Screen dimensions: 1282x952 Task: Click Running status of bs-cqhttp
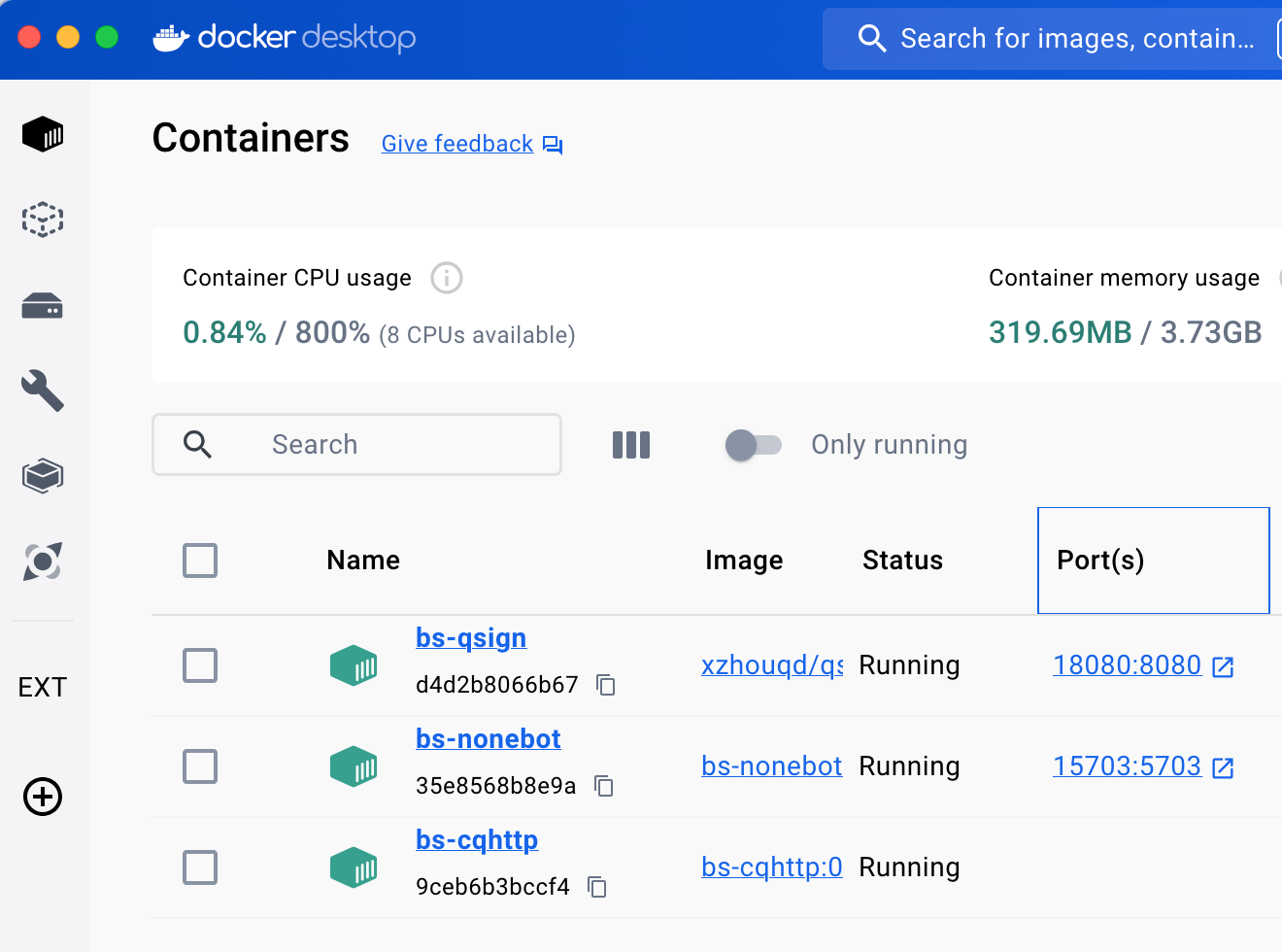point(909,867)
